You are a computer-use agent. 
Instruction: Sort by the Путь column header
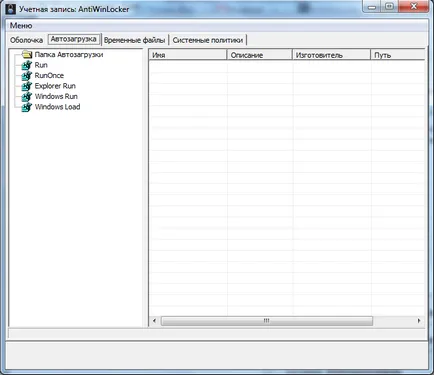click(x=398, y=55)
